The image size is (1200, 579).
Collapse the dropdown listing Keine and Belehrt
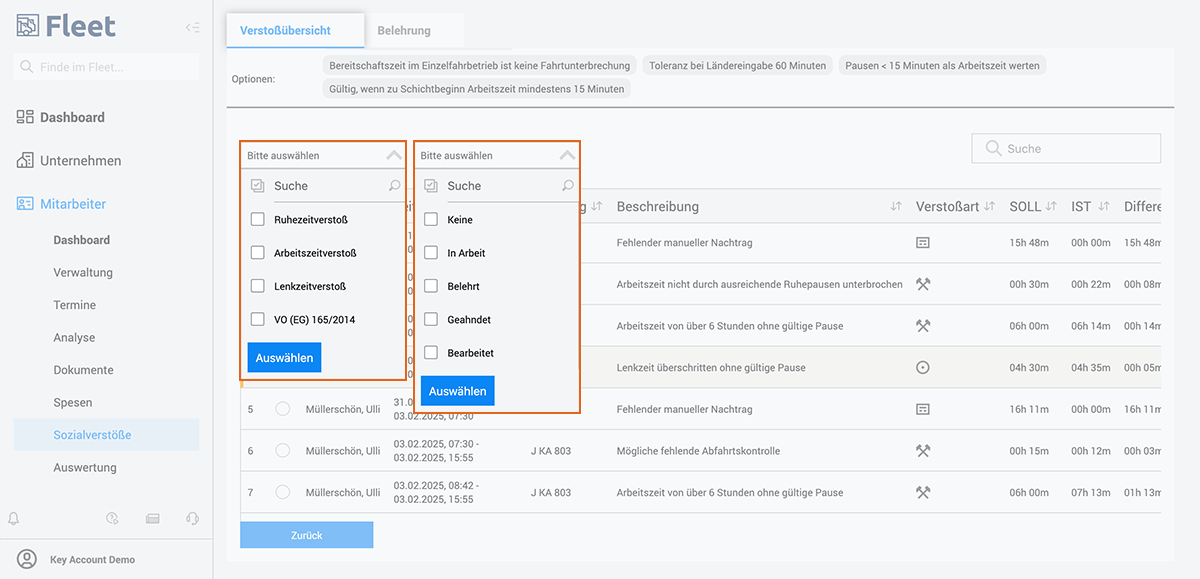point(567,156)
